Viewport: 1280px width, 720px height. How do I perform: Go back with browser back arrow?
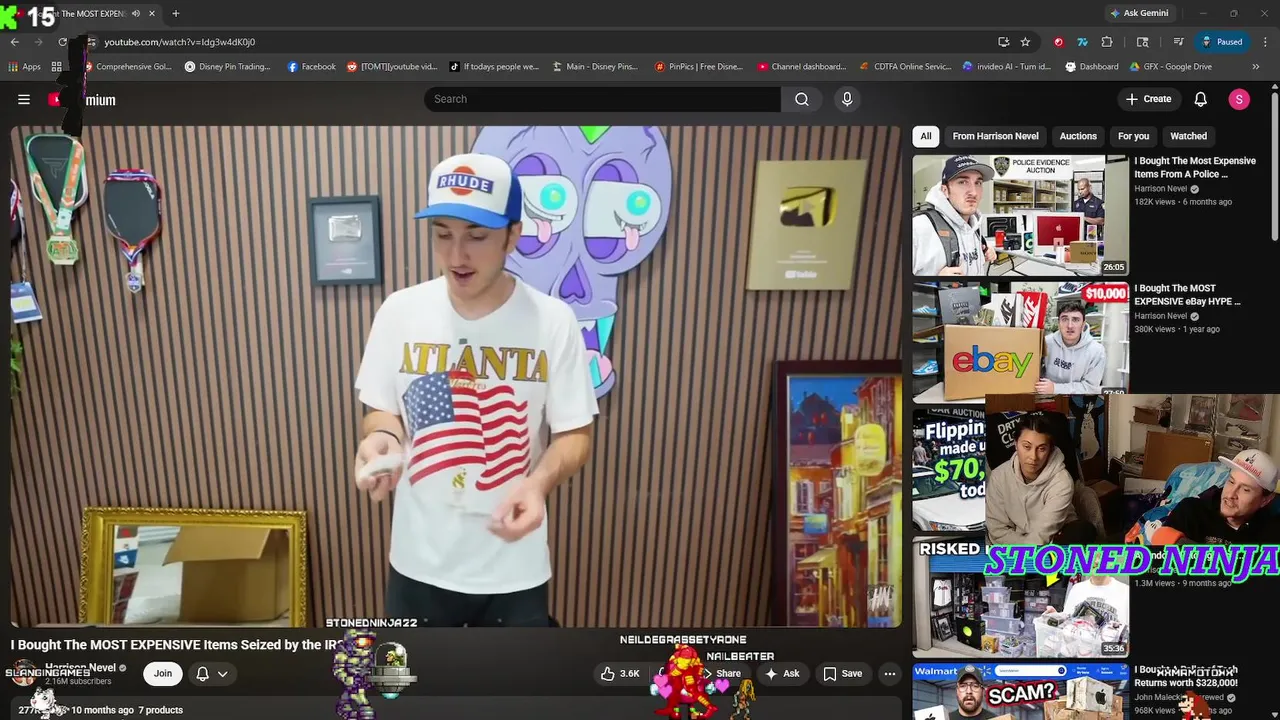(x=14, y=42)
